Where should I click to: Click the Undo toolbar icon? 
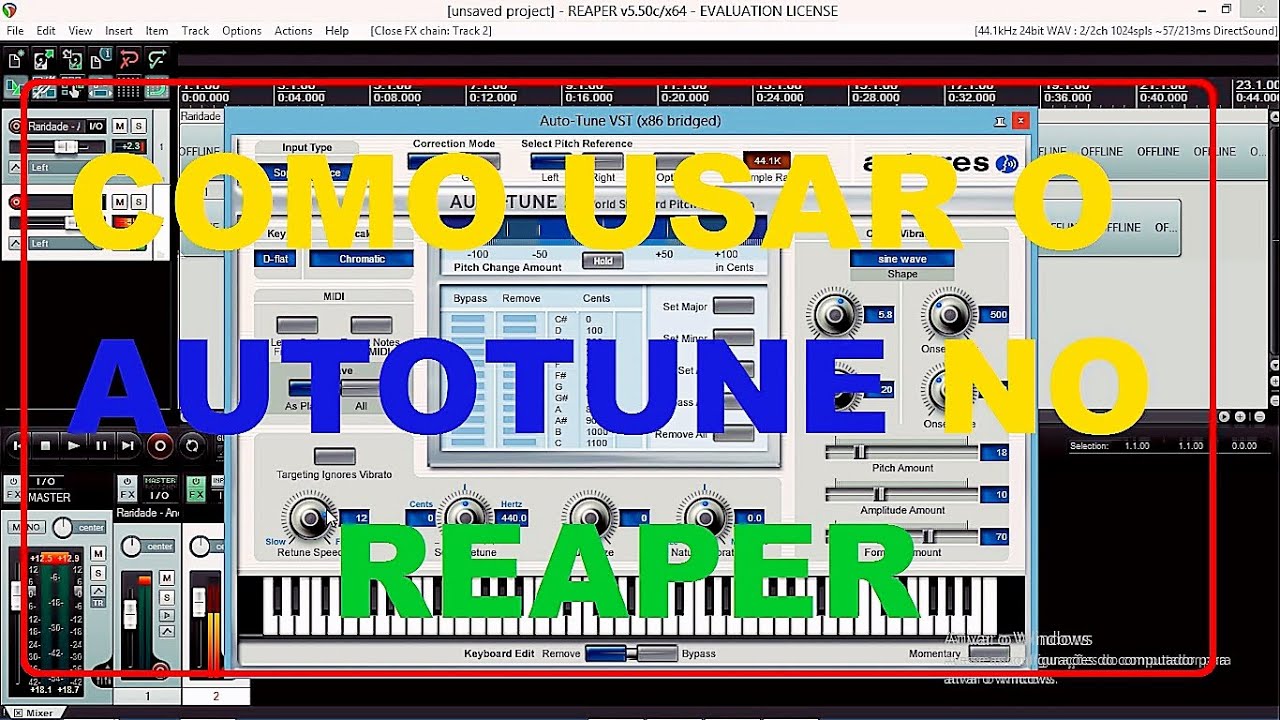tap(128, 60)
